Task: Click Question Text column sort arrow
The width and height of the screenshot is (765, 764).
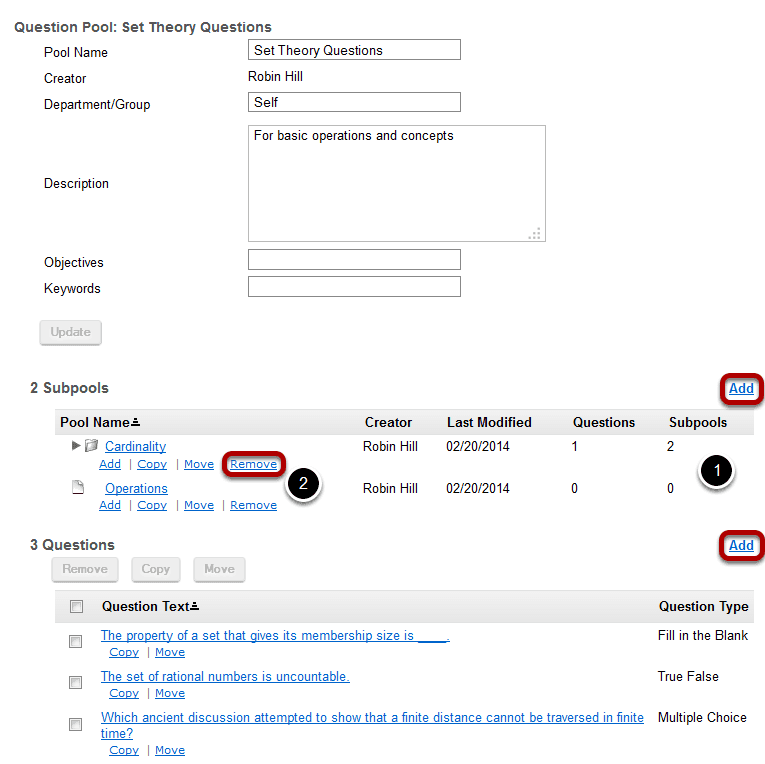Action: (194, 607)
